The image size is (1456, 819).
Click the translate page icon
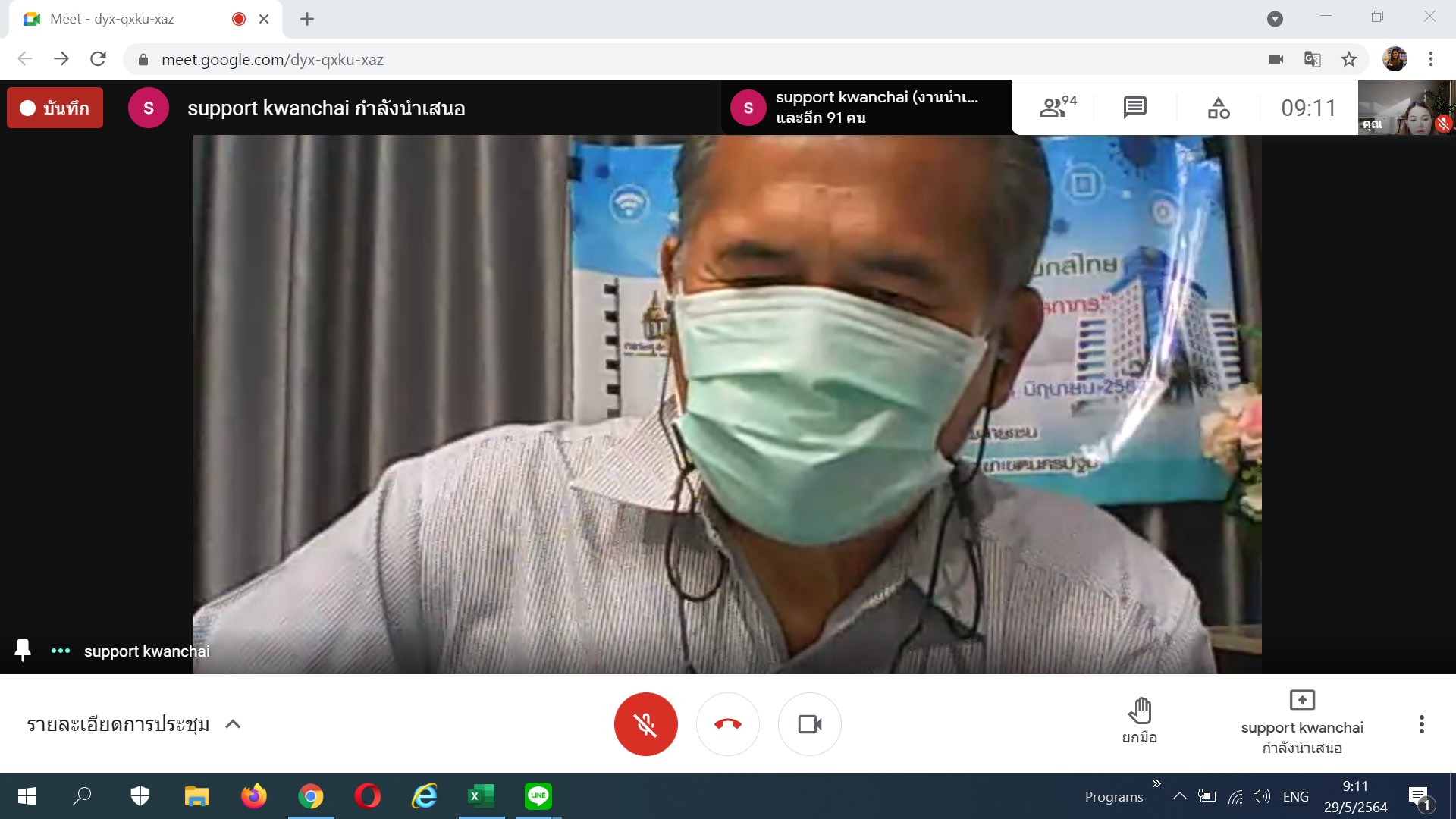1312,59
